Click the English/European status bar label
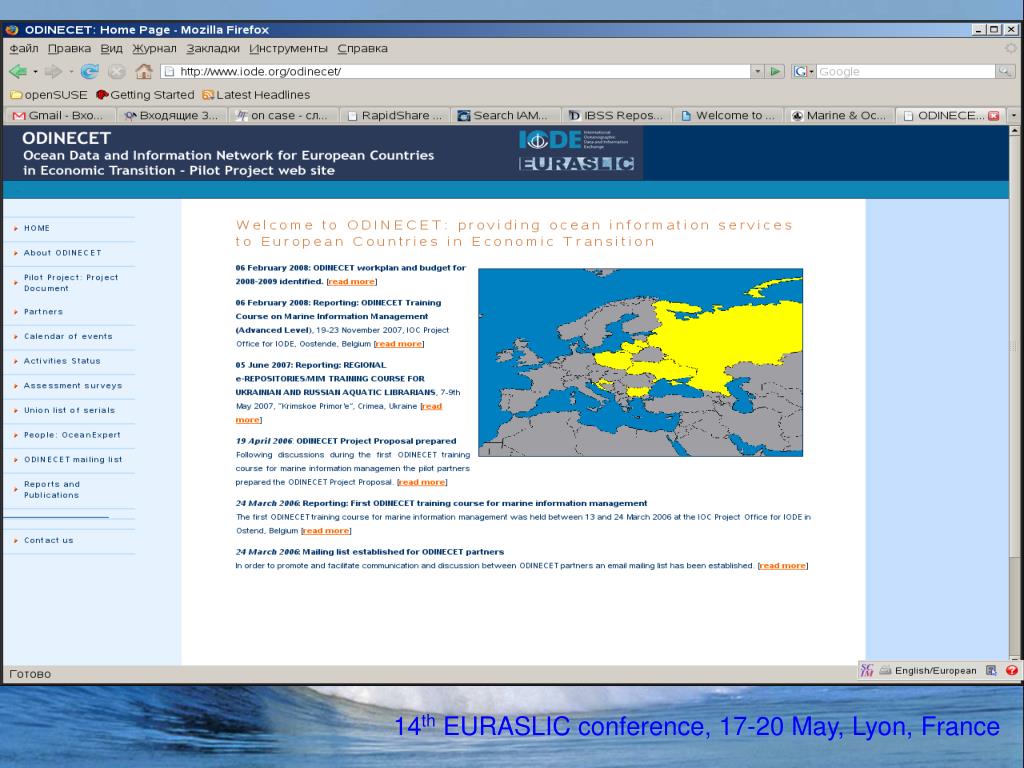The width and height of the screenshot is (1024, 768). pyautogui.click(x=935, y=670)
